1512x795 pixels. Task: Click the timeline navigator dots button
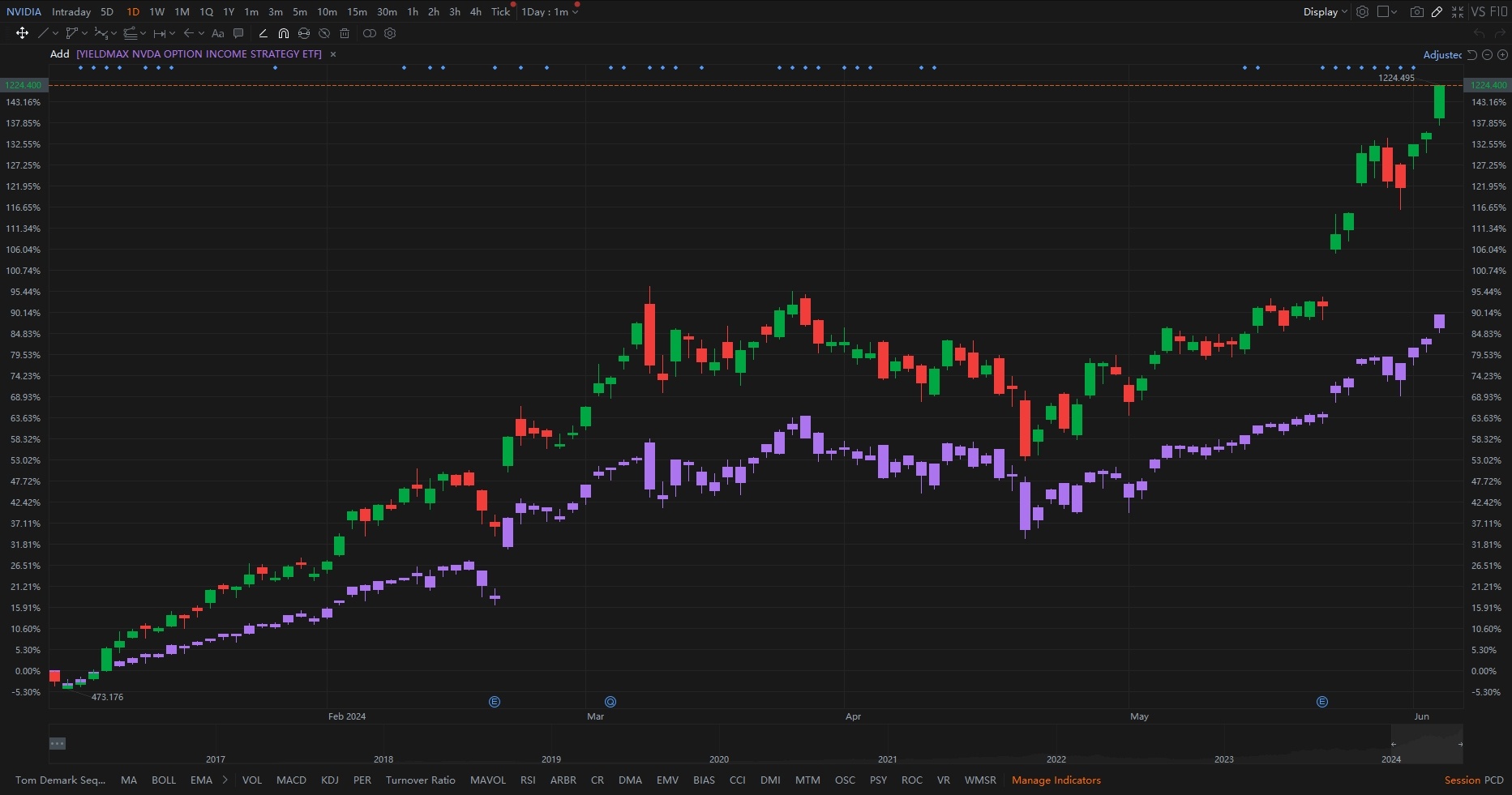coord(57,743)
